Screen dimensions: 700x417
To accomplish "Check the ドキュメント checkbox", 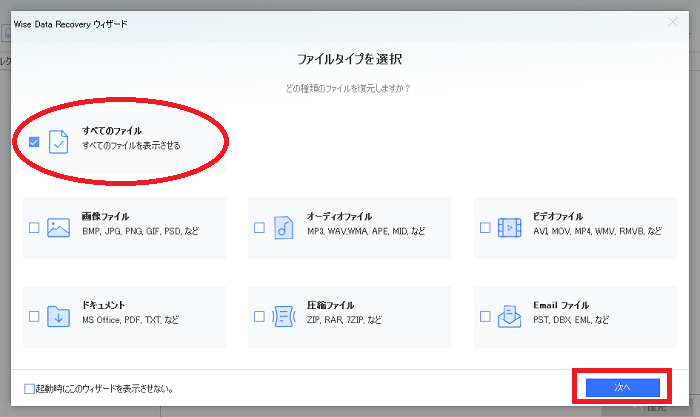I will [x=34, y=317].
